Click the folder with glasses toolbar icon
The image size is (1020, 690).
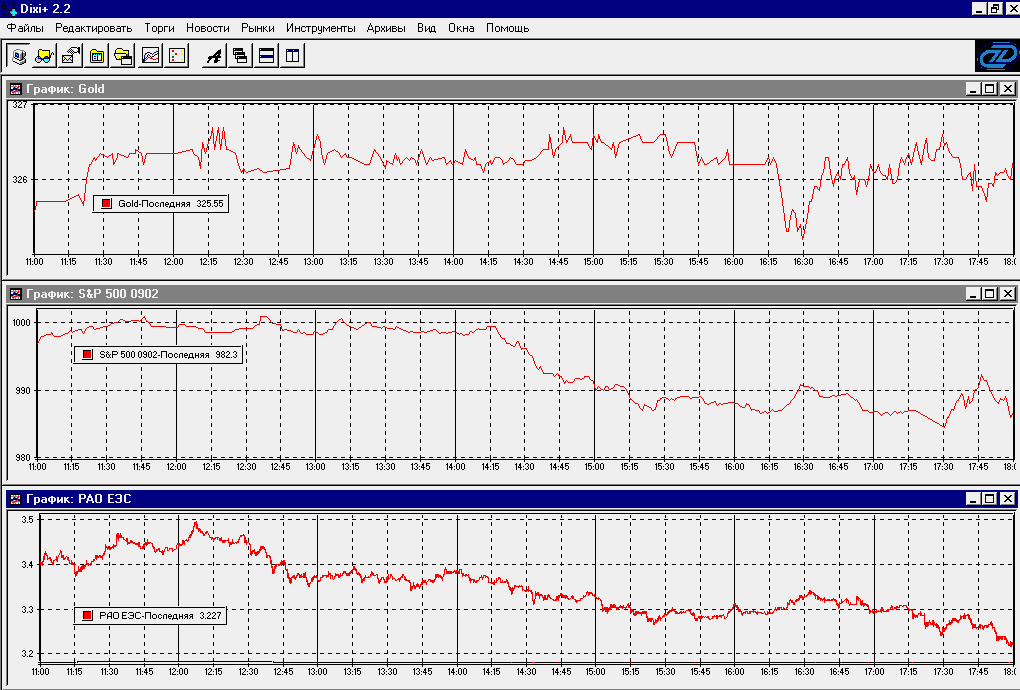click(x=44, y=56)
